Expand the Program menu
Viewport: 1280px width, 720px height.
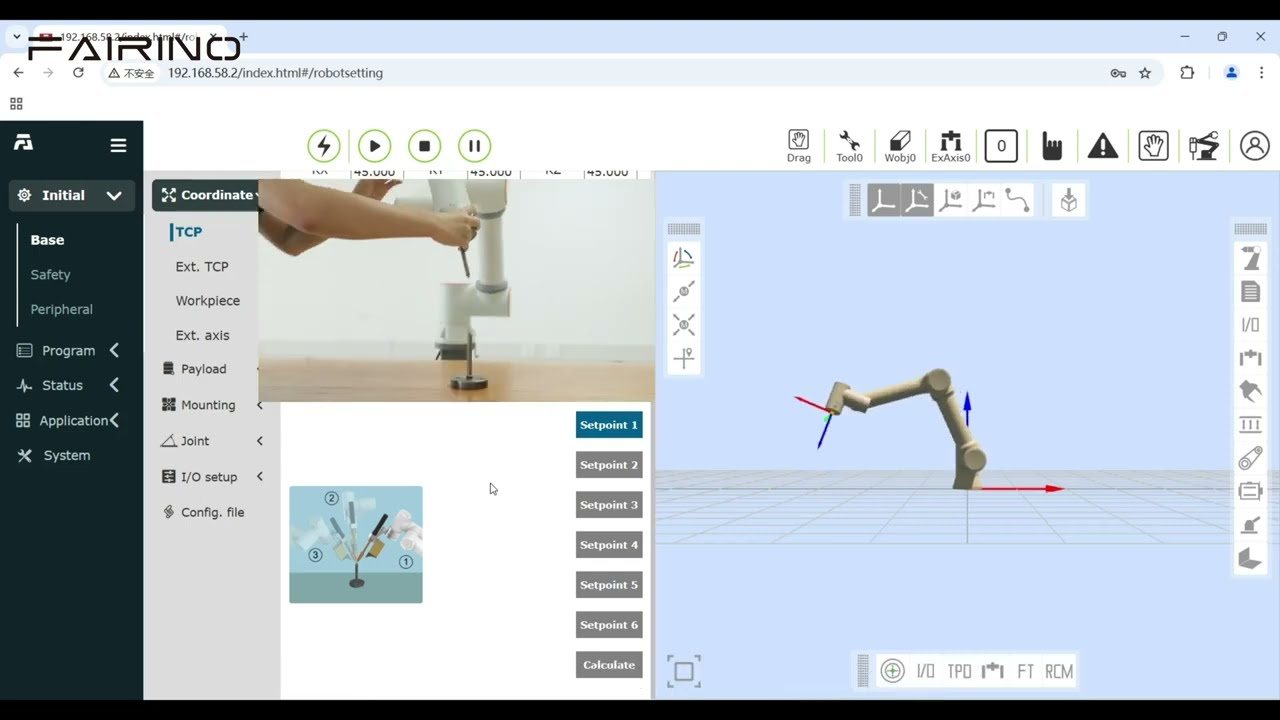[x=68, y=350]
